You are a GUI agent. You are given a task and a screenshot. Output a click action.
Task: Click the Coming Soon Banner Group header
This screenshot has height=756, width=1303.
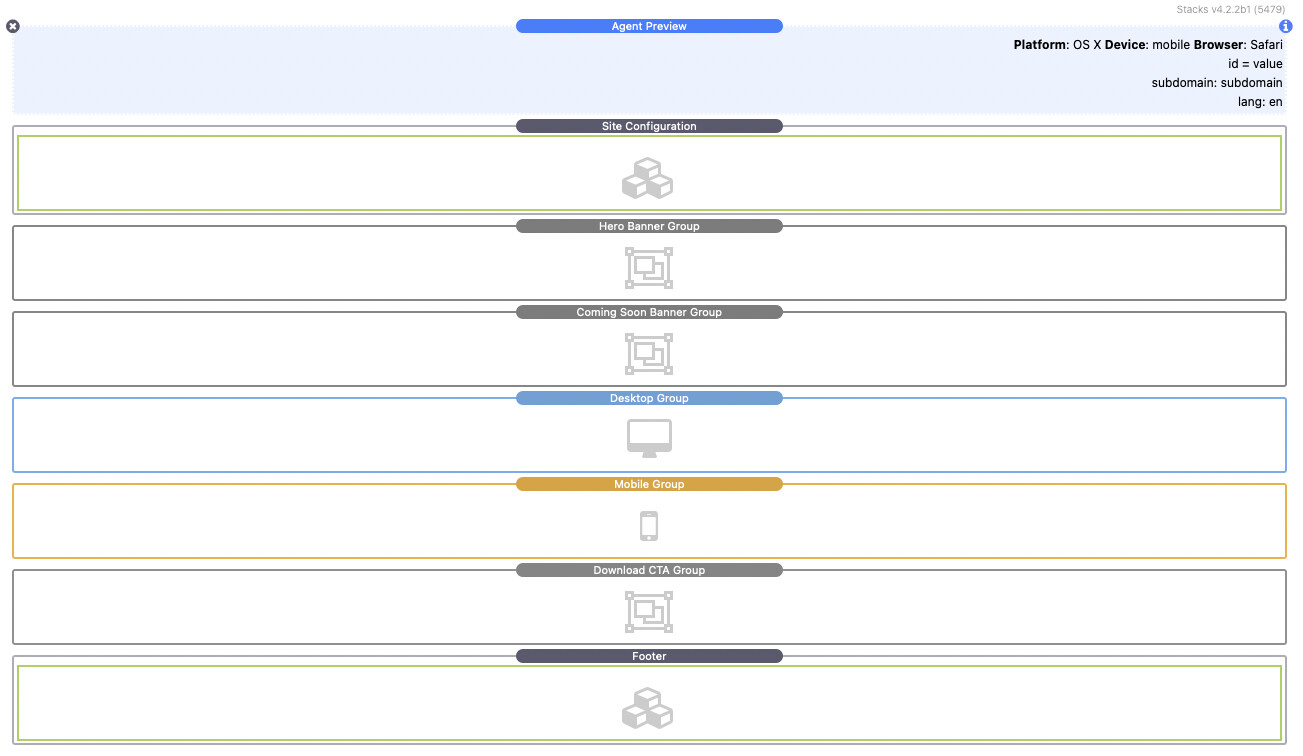point(649,312)
